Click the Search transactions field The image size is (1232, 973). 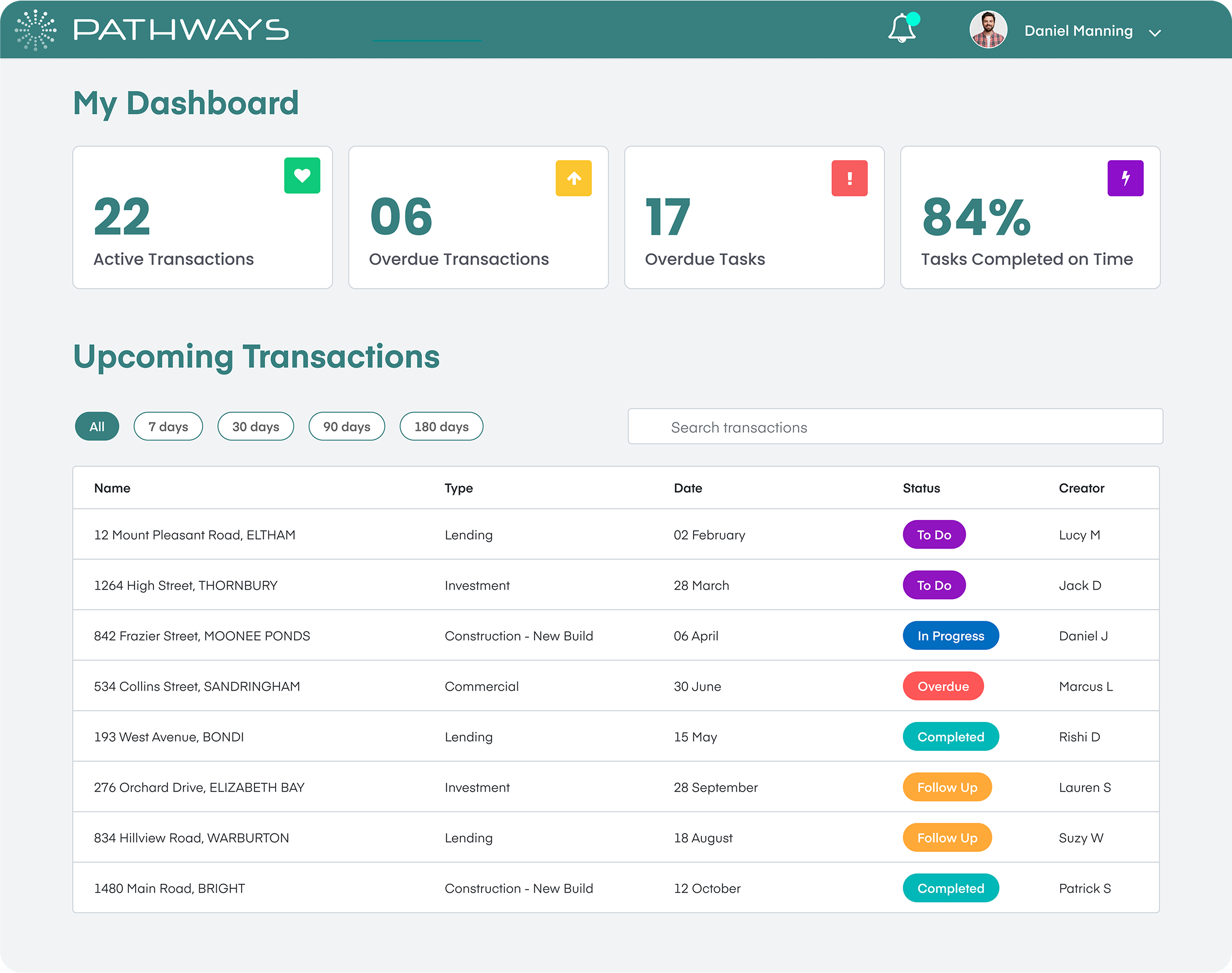tap(894, 427)
